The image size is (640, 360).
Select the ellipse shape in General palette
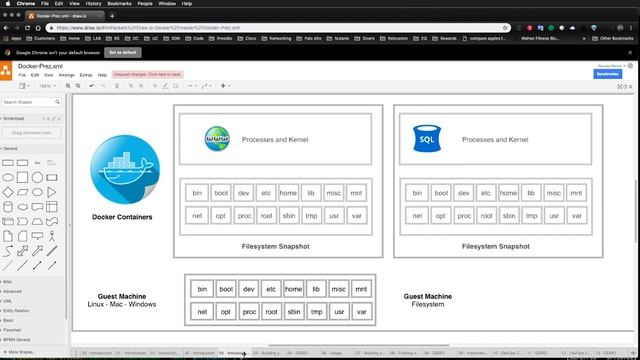point(8,178)
